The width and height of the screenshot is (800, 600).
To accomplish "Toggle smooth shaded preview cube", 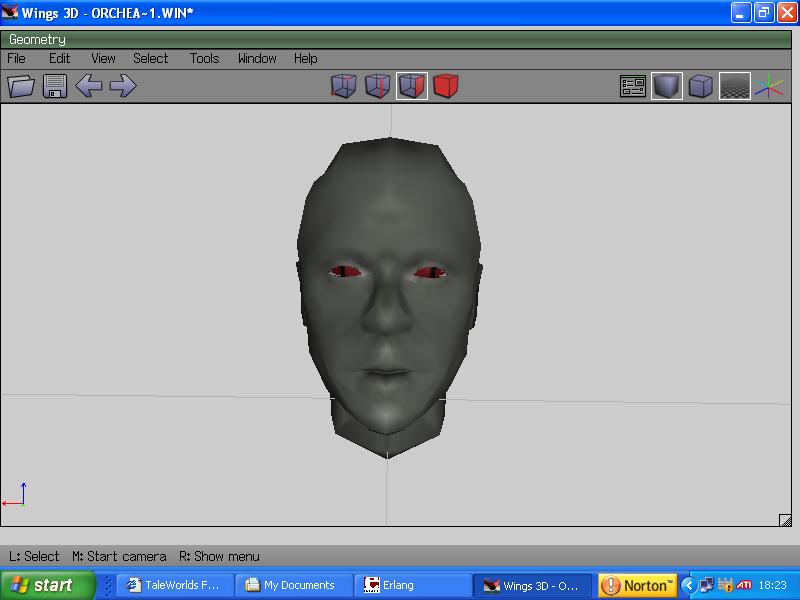I will pos(667,87).
